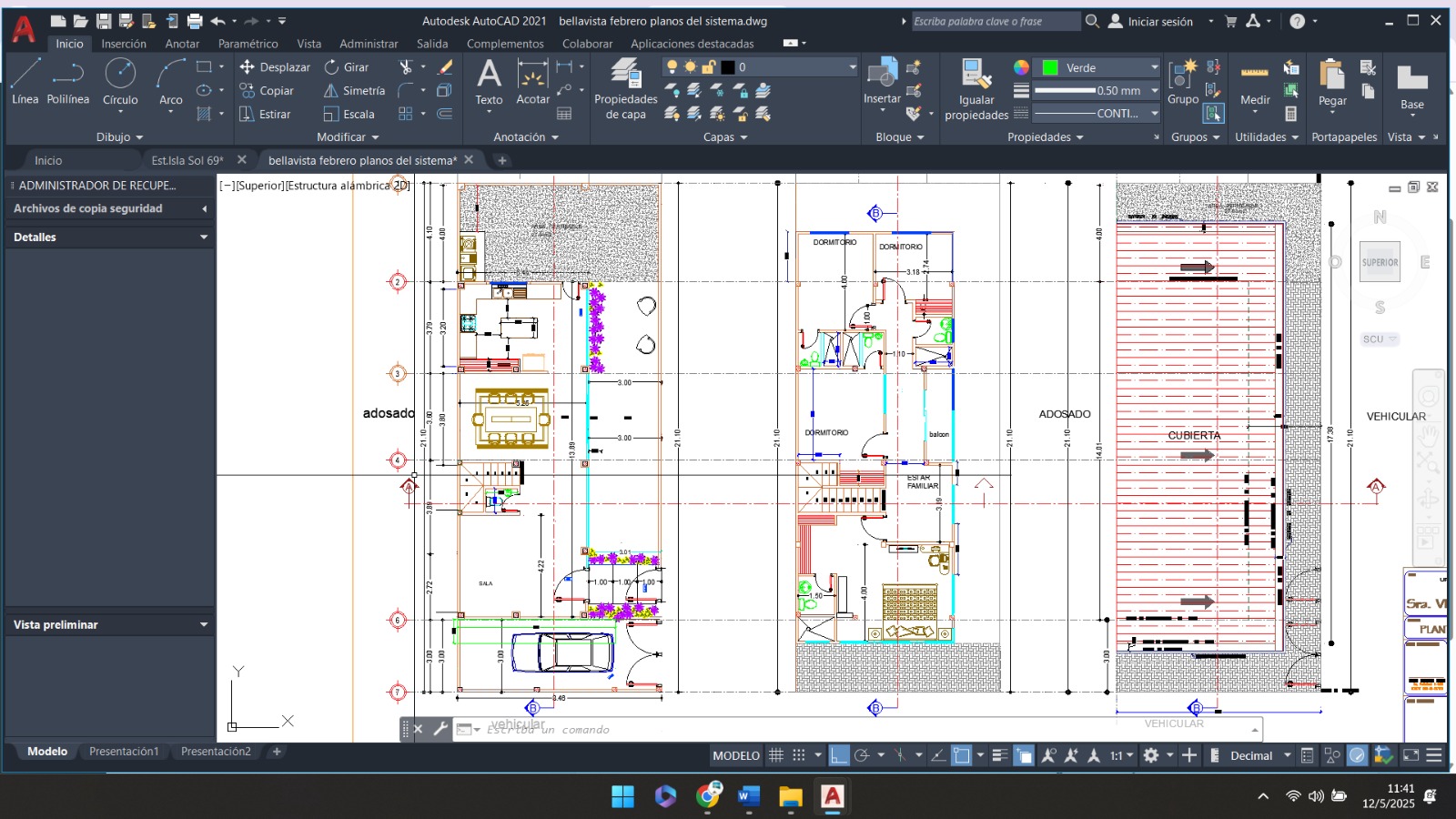Toggle hardware acceleration circle icon
The image size is (1456, 819).
tap(1358, 755)
